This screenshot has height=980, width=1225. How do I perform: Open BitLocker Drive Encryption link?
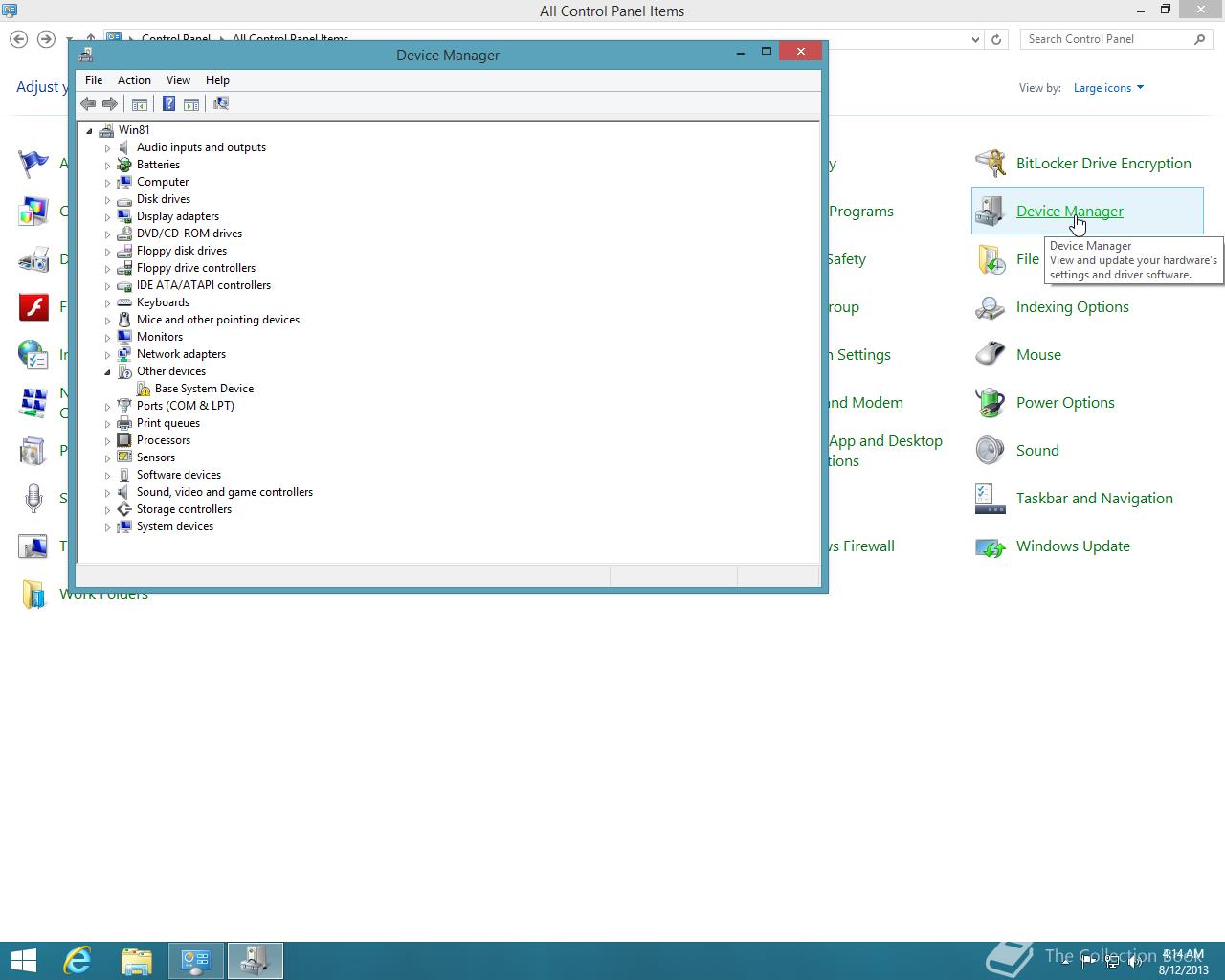1103,164
